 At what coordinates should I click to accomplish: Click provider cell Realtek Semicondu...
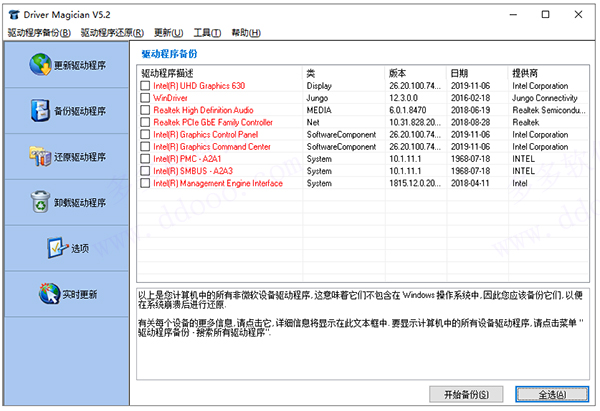point(549,110)
